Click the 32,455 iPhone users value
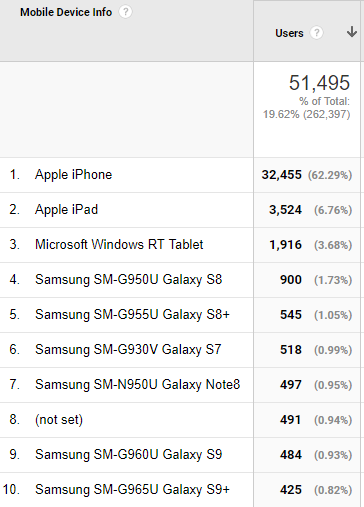The width and height of the screenshot is (364, 507). tap(281, 175)
